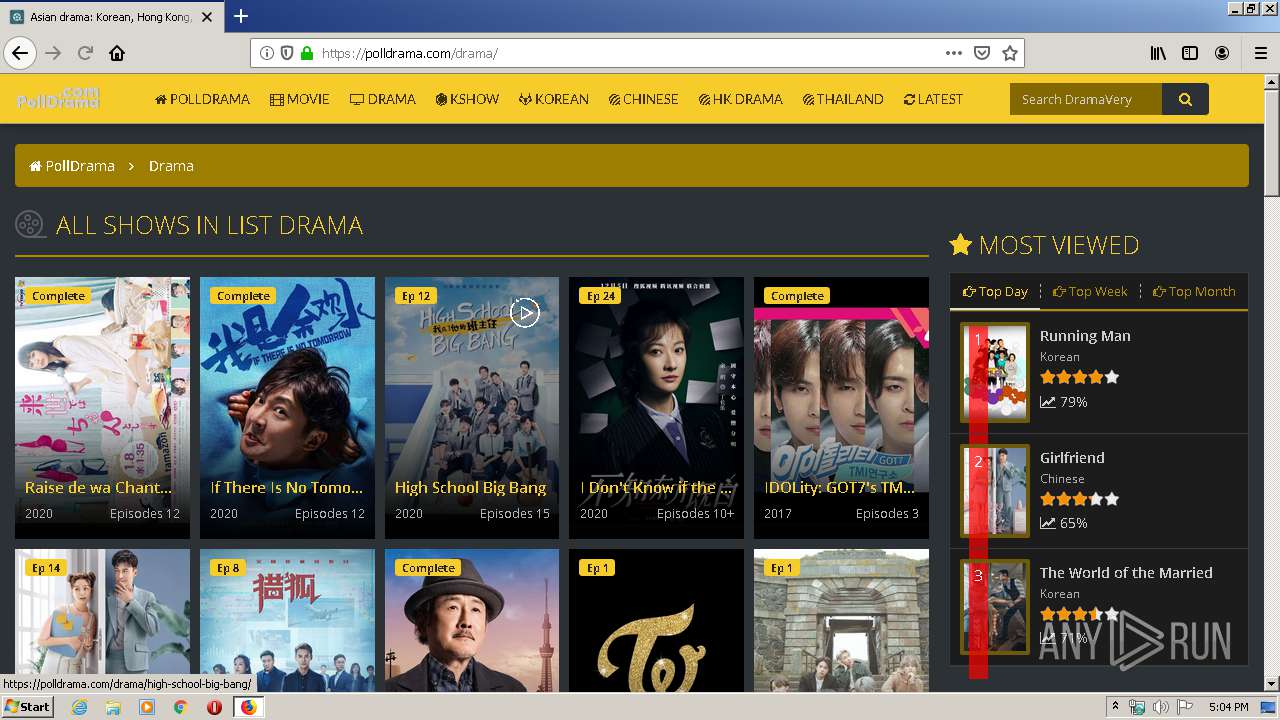Open The World of the Married entry
Image resolution: width=1280 pixels, height=720 pixels.
click(x=1126, y=573)
